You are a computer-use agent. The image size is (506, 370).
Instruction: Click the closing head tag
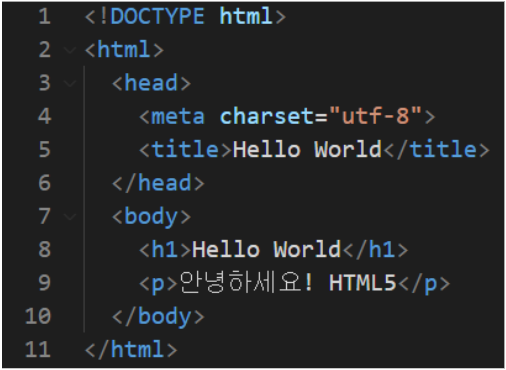pos(158,183)
